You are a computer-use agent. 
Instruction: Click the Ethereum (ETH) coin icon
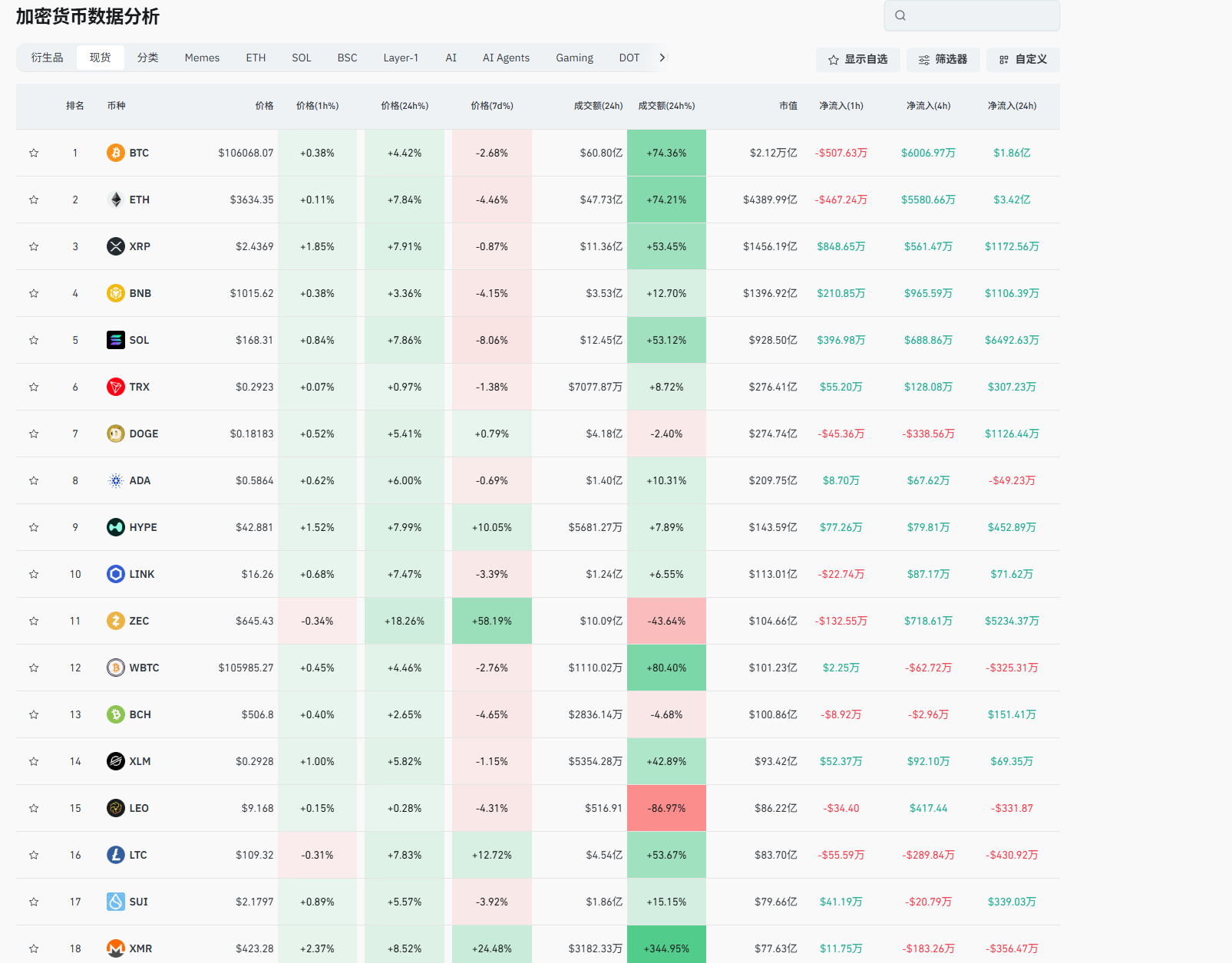(115, 200)
